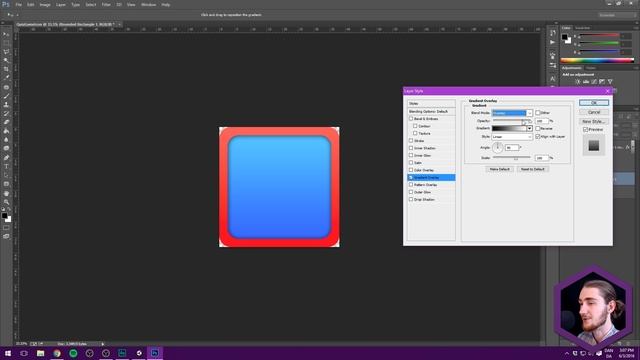Viewport: 640px width, 360px height.
Task: Uncheck Align with Layer
Action: 538,137
